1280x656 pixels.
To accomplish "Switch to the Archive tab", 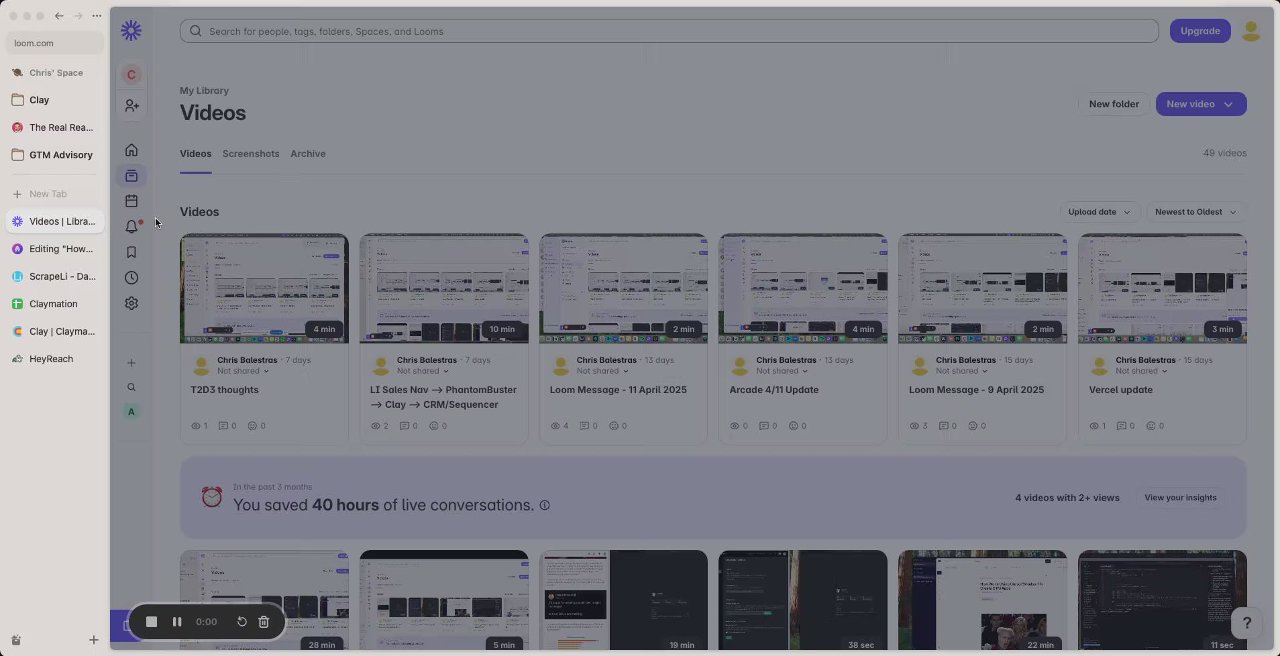I will coord(308,154).
